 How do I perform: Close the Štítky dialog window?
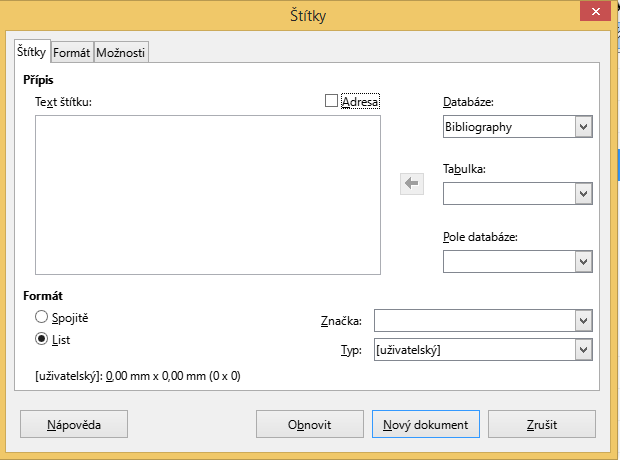pos(595,11)
